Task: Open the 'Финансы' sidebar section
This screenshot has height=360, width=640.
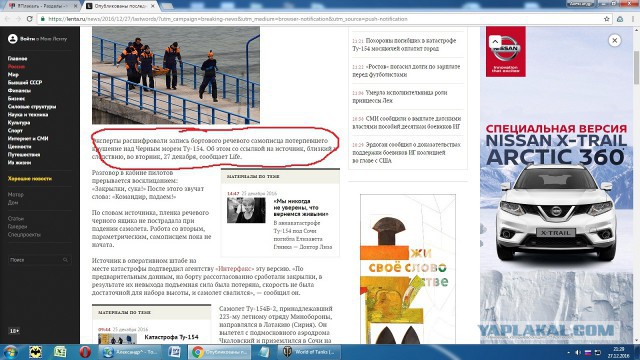Action: point(19,90)
